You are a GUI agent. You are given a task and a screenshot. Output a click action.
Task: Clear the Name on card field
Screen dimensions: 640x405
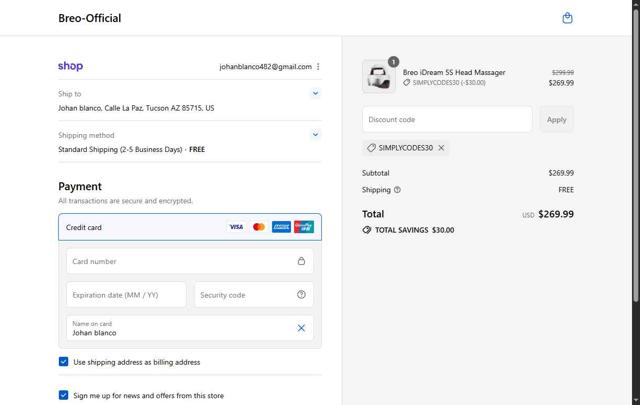point(301,328)
